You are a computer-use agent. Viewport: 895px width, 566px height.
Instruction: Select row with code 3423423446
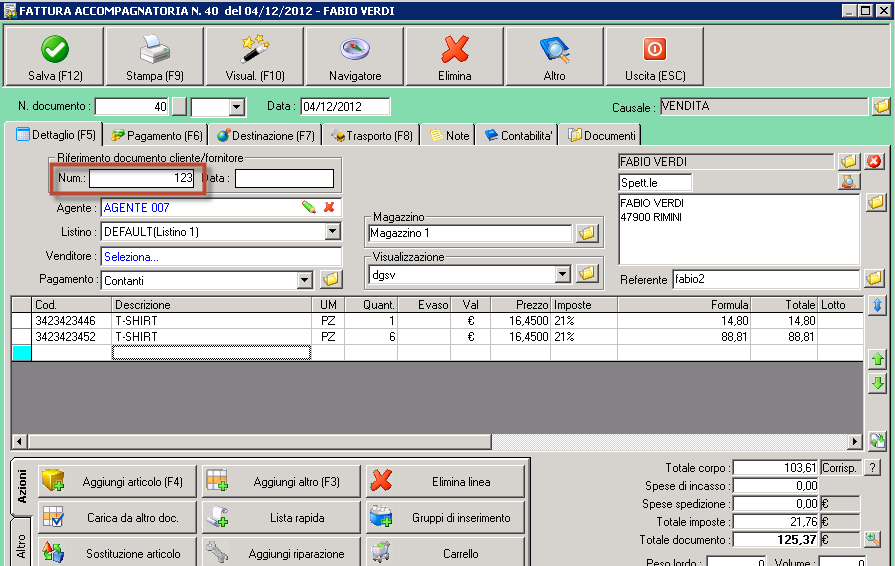pyautogui.click(x=437, y=321)
